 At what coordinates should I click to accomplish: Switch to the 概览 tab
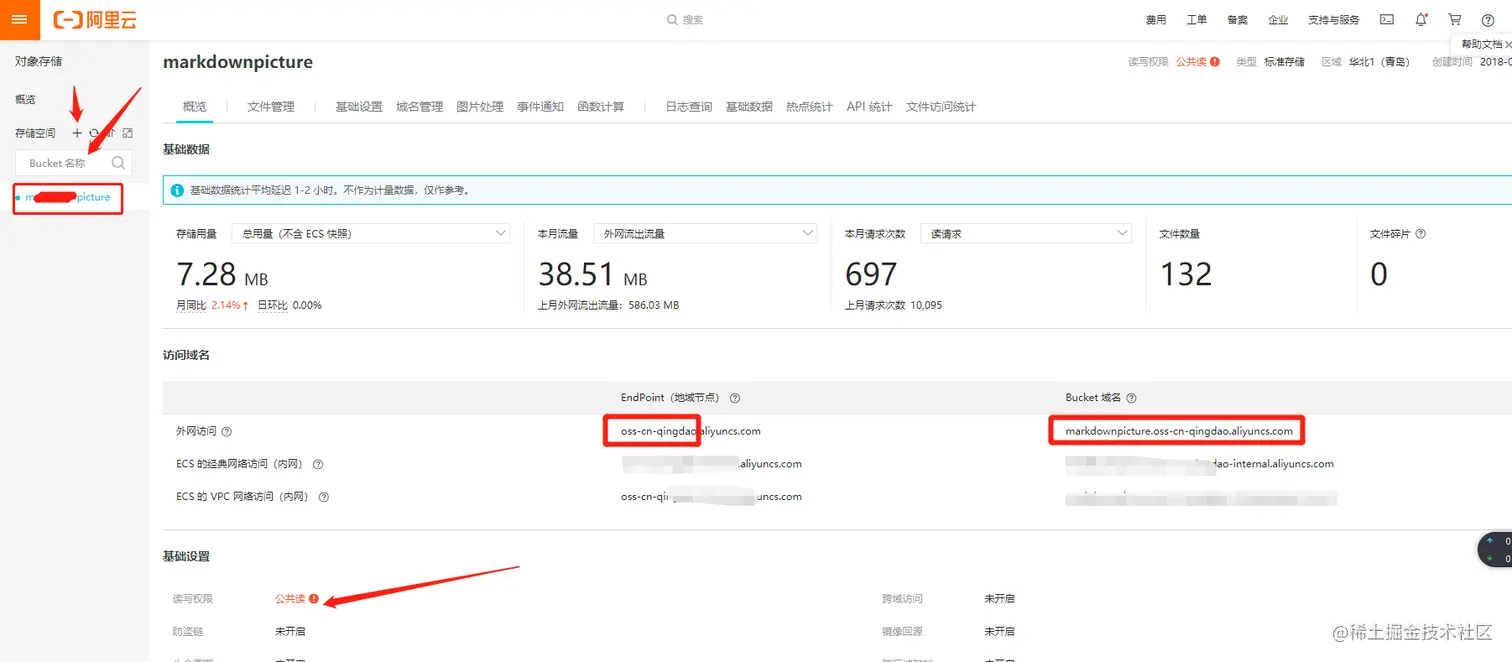tap(194, 106)
